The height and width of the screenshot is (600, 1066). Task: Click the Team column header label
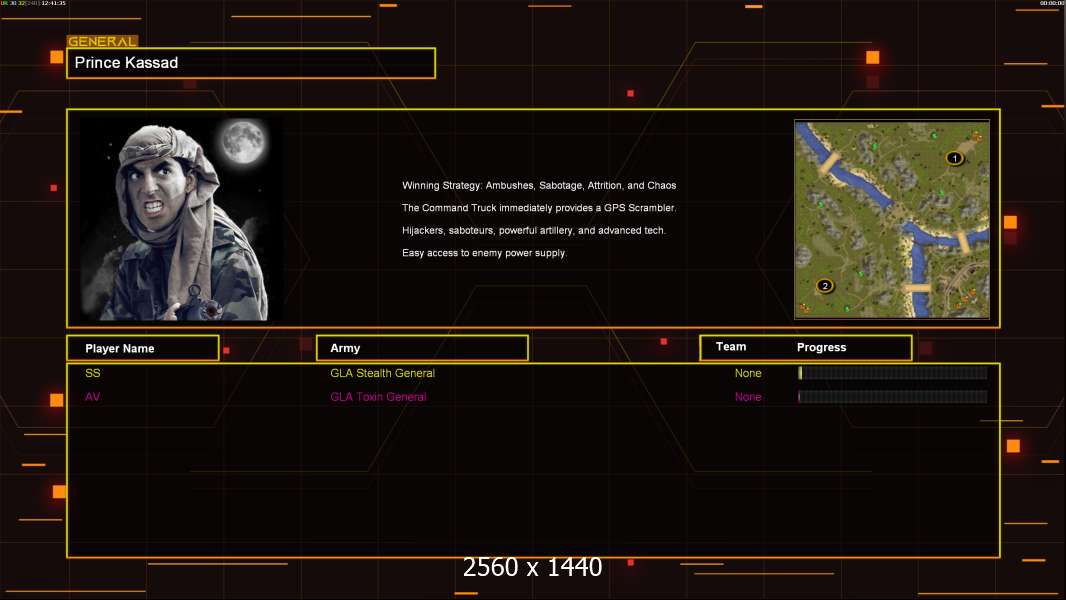tap(731, 347)
